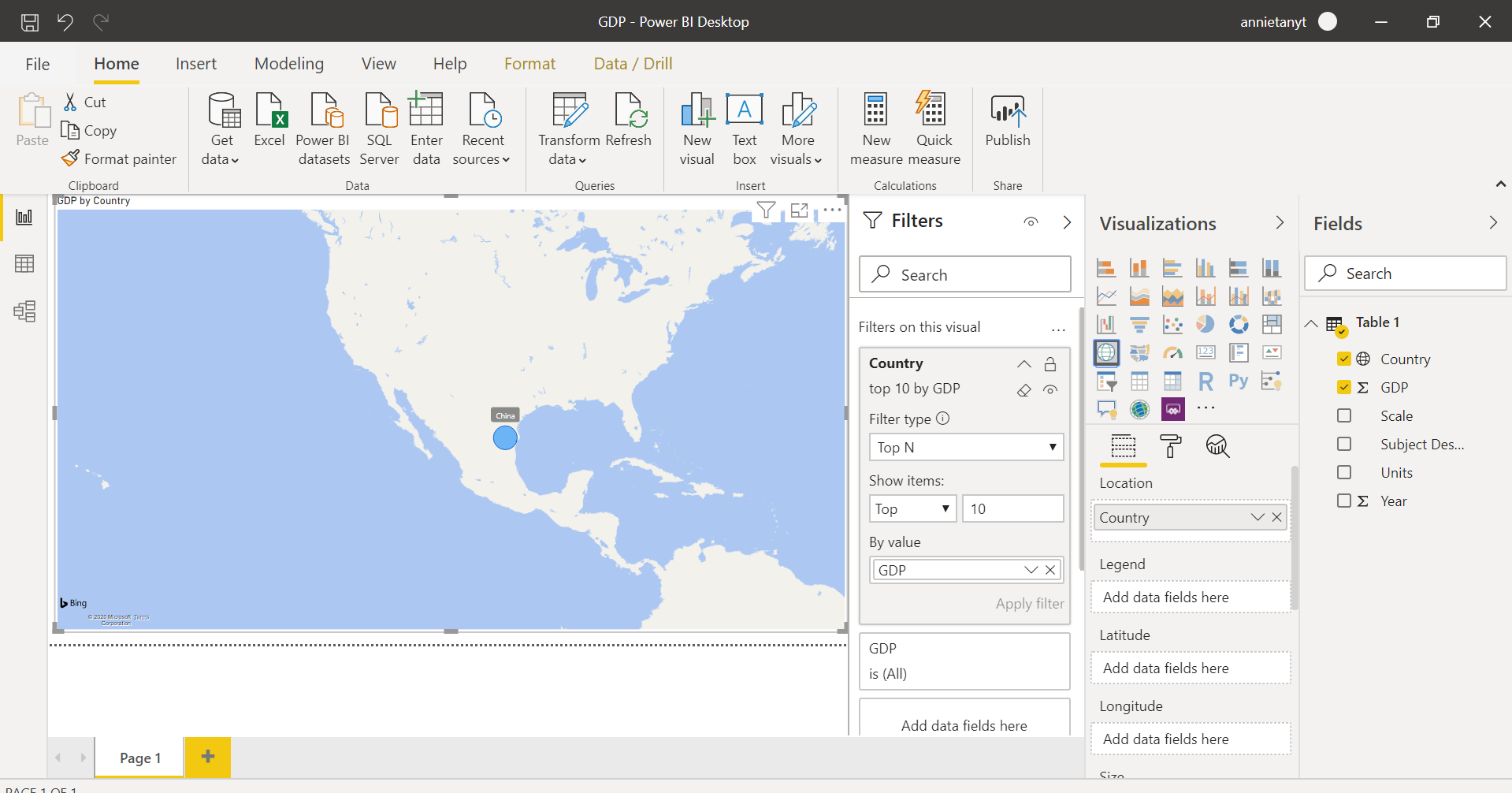Clear the Country filter with eraser
The image size is (1512, 793).
tap(1023, 390)
